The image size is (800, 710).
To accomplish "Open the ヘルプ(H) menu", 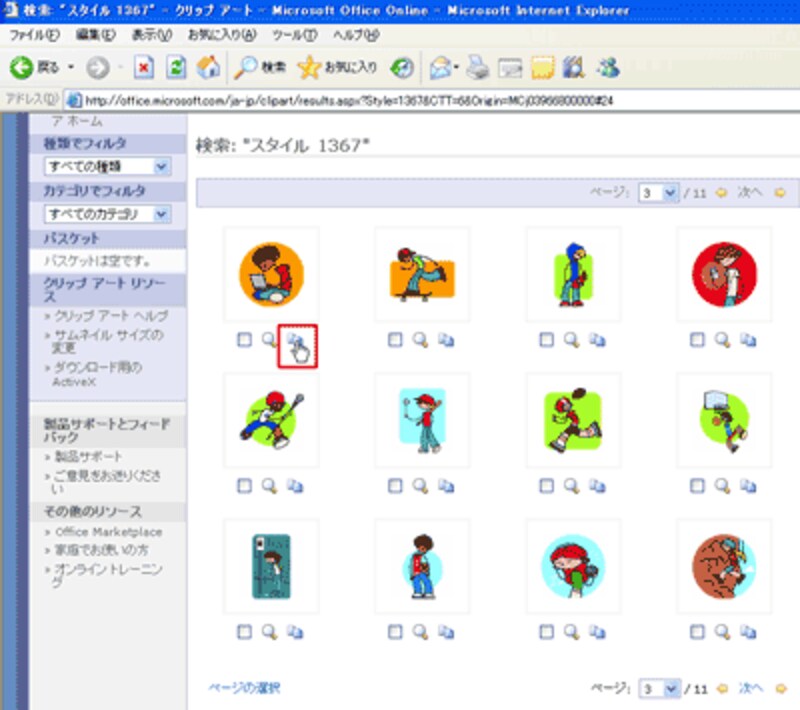I will [x=356, y=35].
